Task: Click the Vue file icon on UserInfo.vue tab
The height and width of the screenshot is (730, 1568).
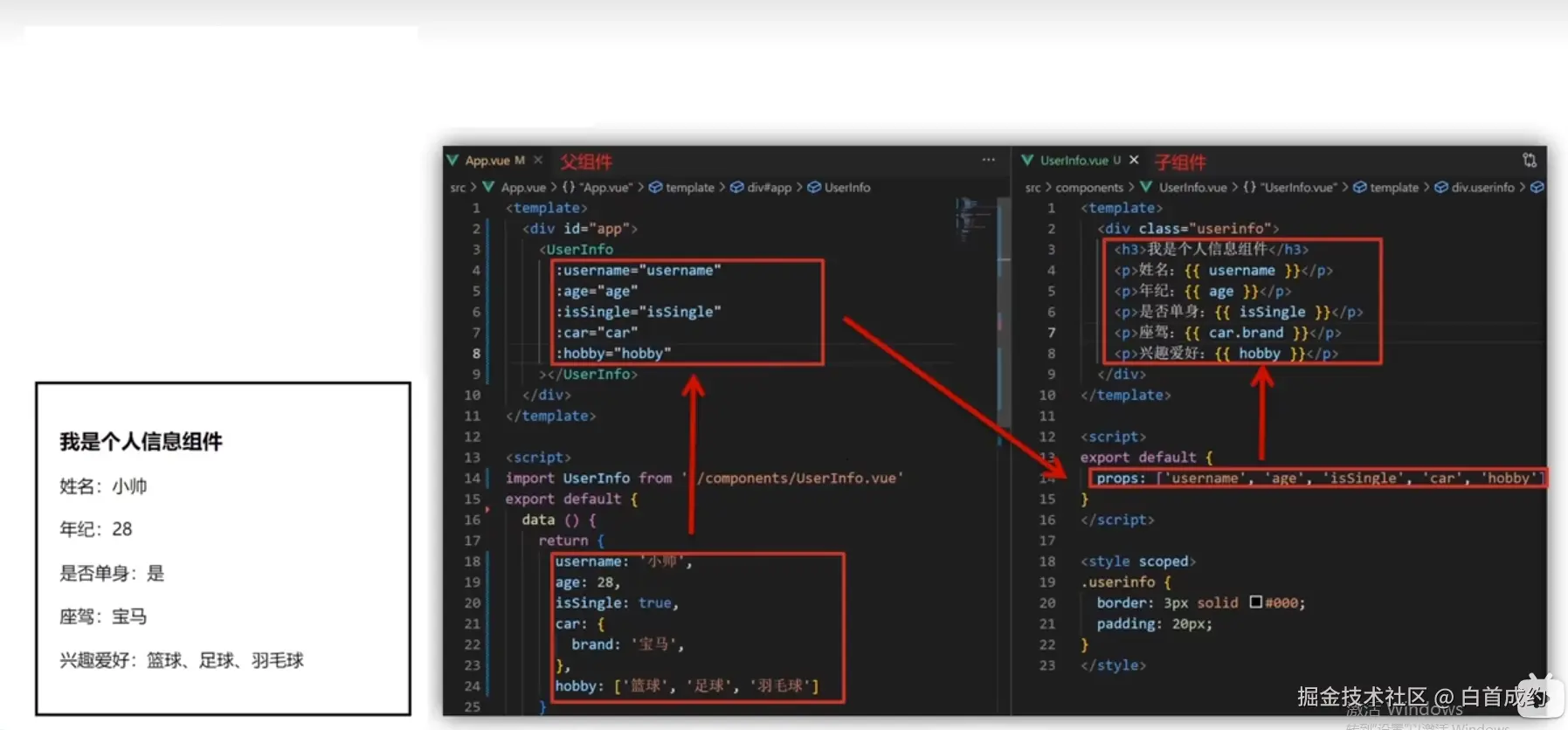Action: click(1027, 161)
